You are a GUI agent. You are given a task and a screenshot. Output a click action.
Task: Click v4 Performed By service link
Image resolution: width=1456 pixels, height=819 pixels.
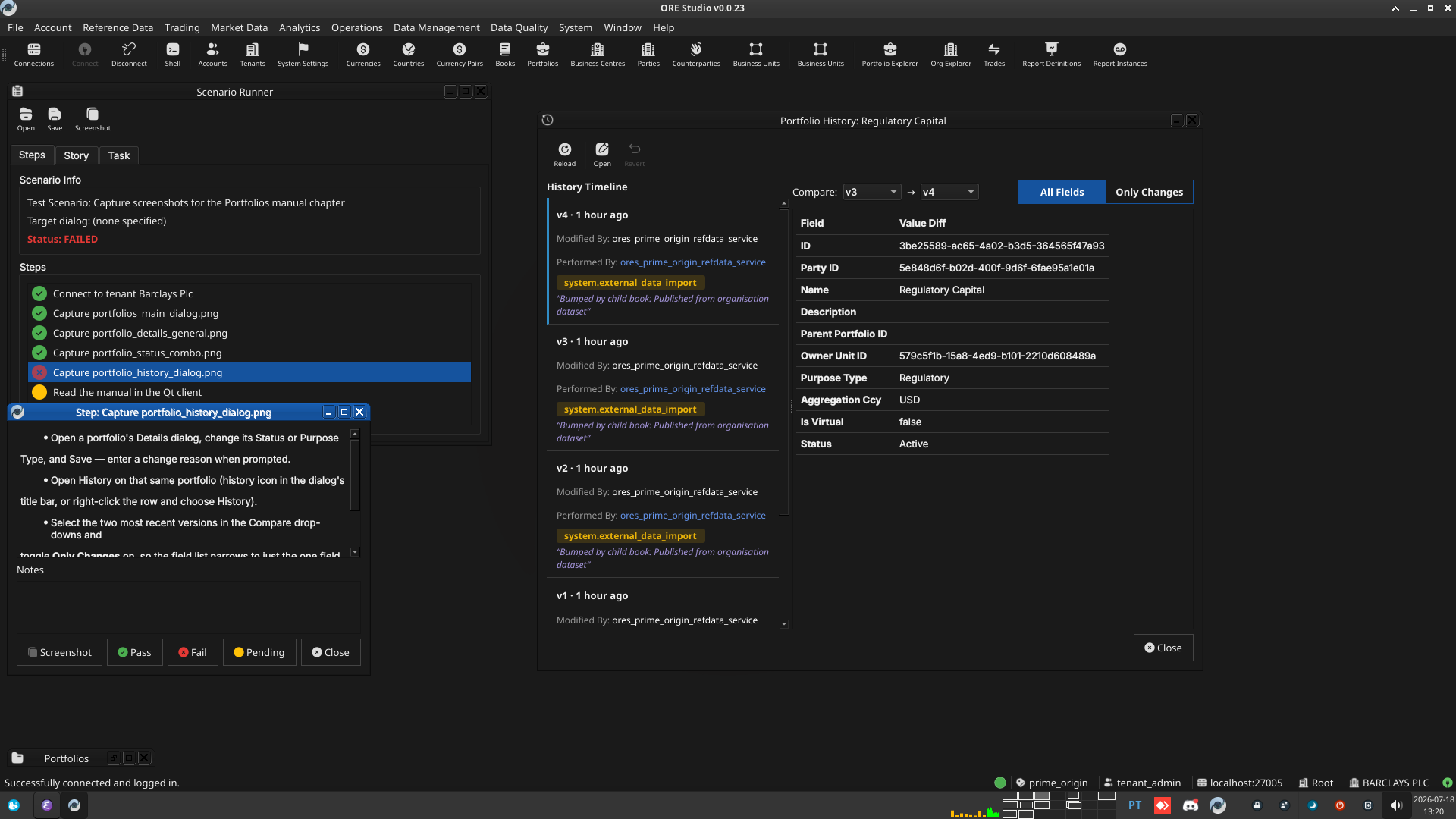pos(692,262)
